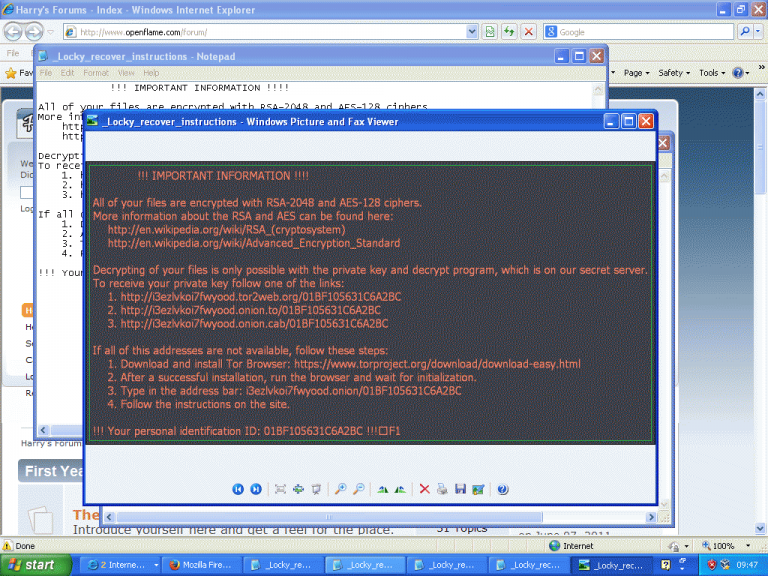Screen dimensions: 768x576
Task: Expand grouped Internet Explorer taskbar button arrow
Action: (156, 565)
